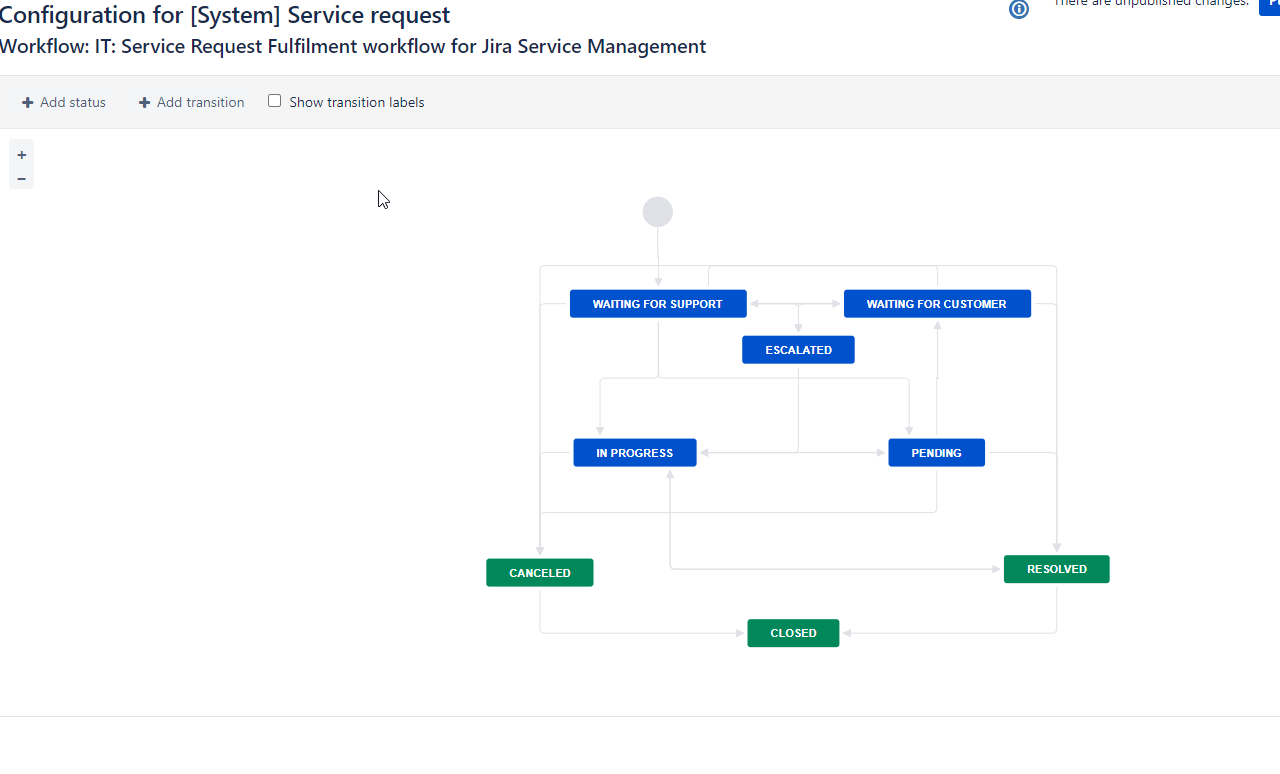Select the Closed status node
Viewport: 1280px width, 774px height.
tap(793, 633)
